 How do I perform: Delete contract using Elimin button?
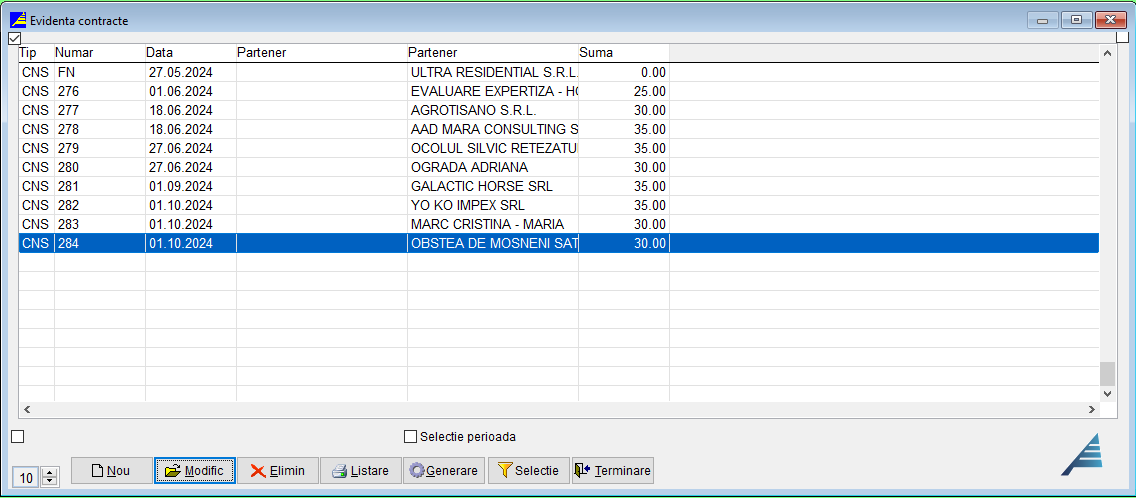277,471
